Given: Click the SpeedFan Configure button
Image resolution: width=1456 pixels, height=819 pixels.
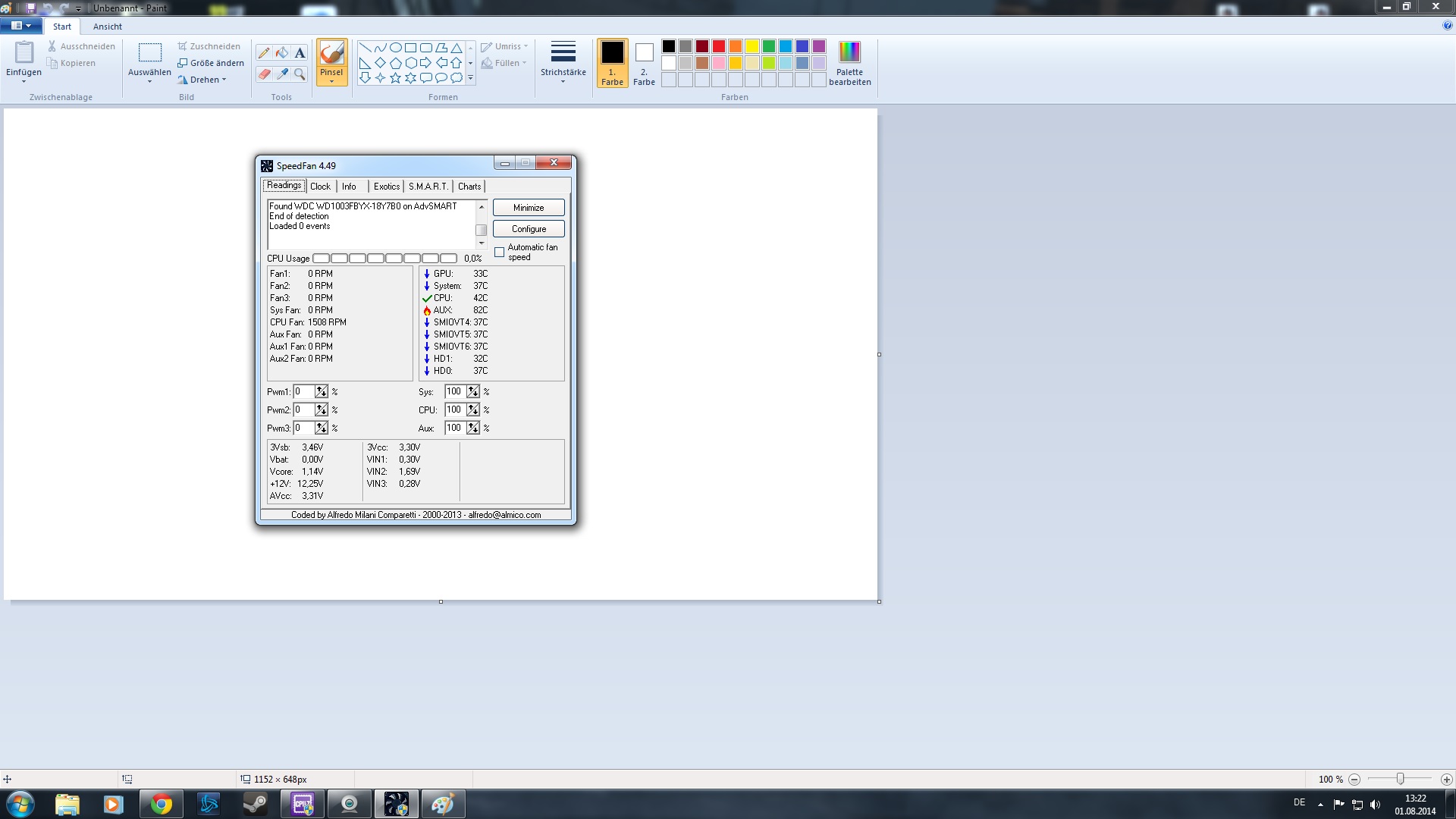Looking at the screenshot, I should [529, 229].
